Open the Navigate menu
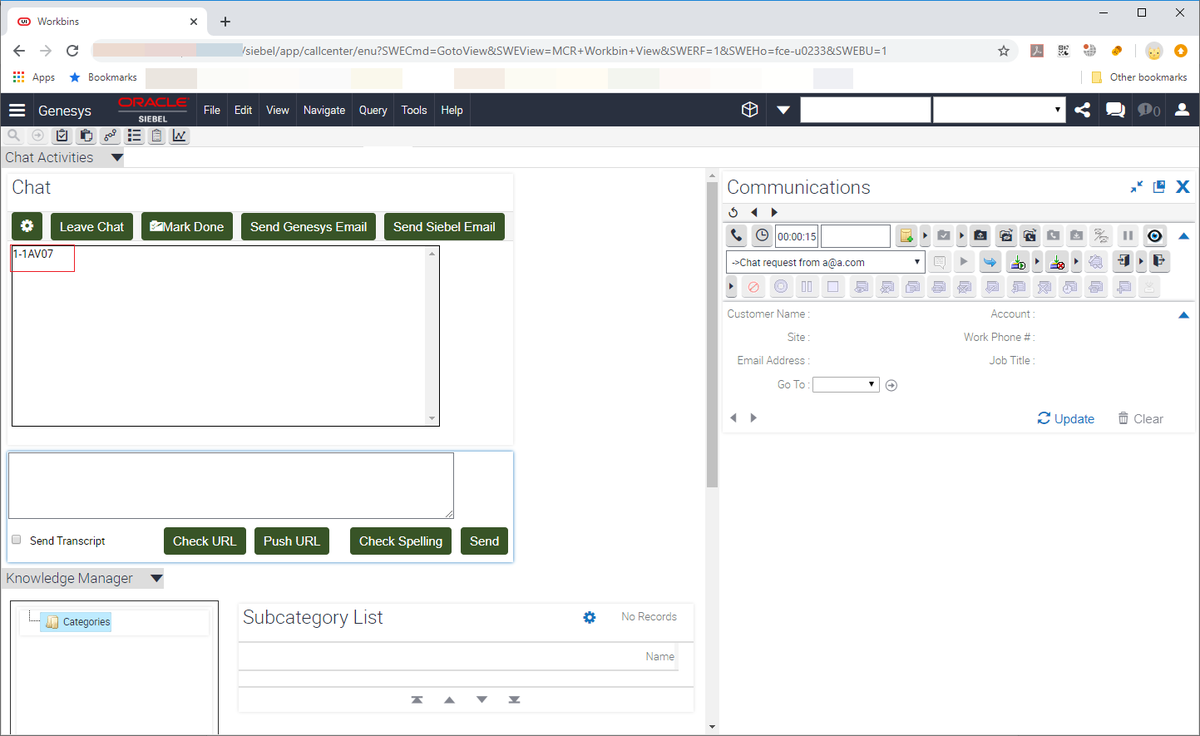 pos(324,110)
